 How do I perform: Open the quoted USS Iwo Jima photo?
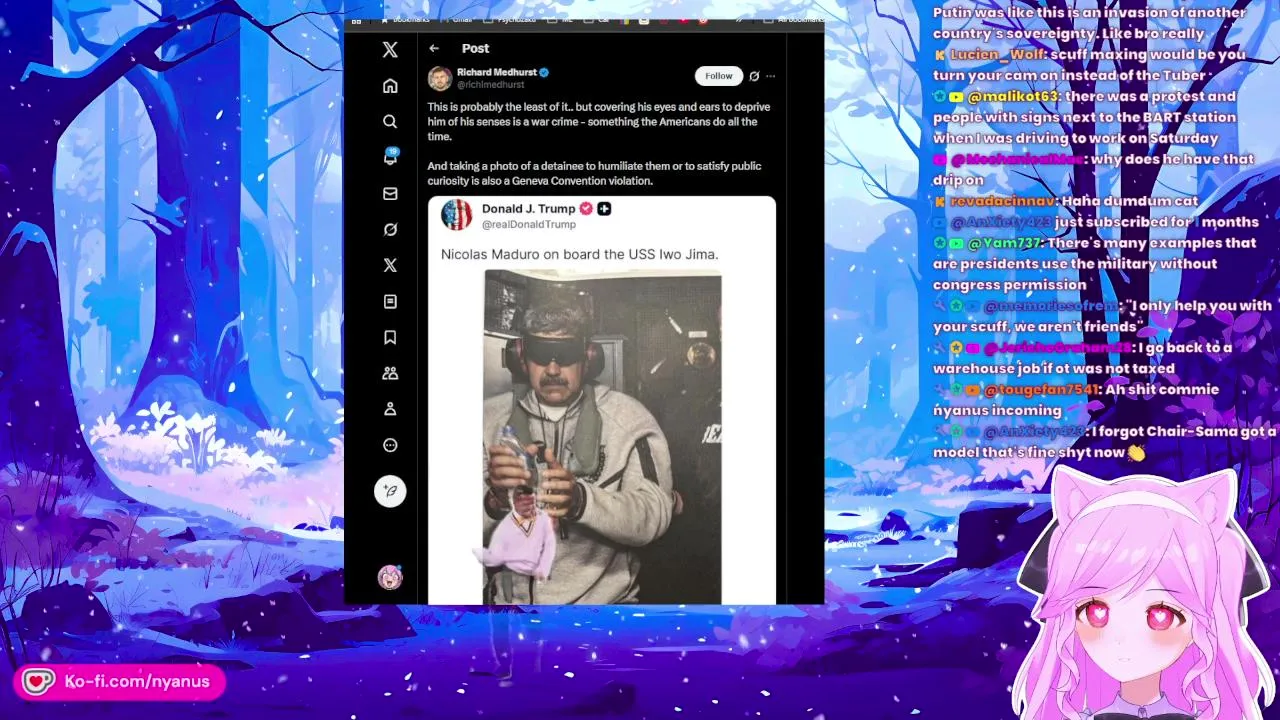(x=602, y=437)
